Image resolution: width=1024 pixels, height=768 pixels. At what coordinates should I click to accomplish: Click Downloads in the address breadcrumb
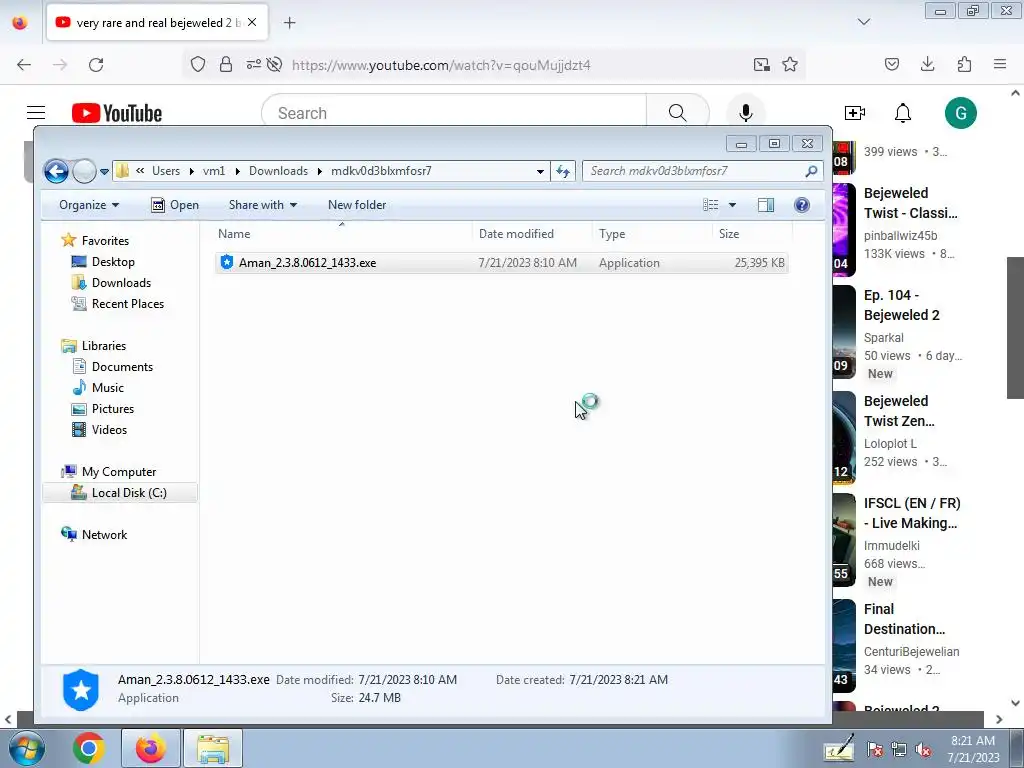pyautogui.click(x=278, y=171)
